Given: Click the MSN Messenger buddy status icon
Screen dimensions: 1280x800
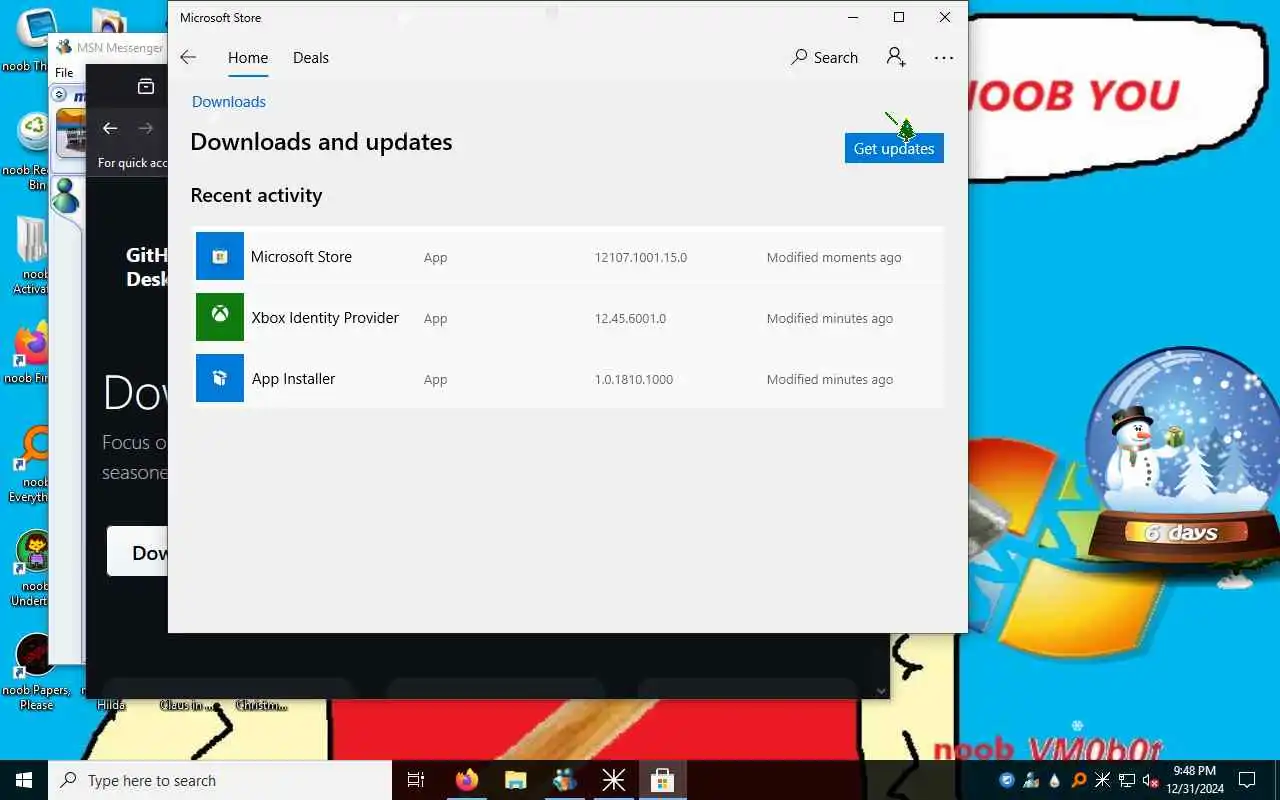Looking at the screenshot, I should coord(66,195).
